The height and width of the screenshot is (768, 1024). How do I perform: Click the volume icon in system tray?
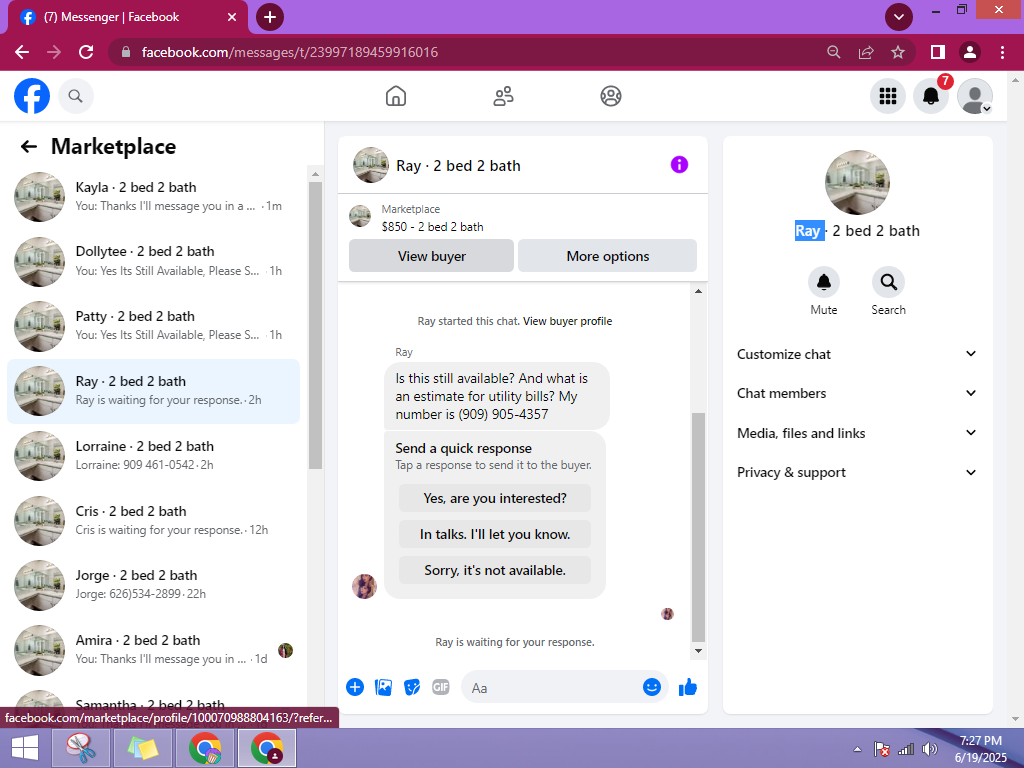click(929, 749)
